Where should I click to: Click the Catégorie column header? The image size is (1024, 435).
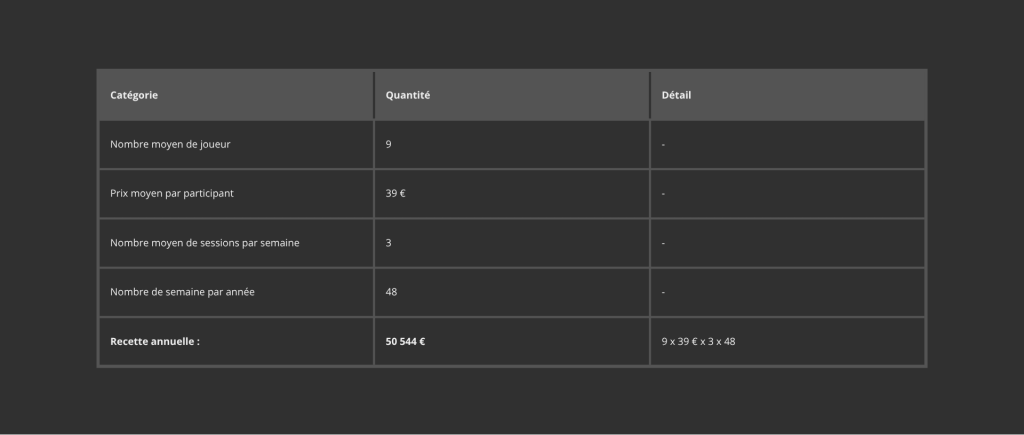[x=134, y=96]
